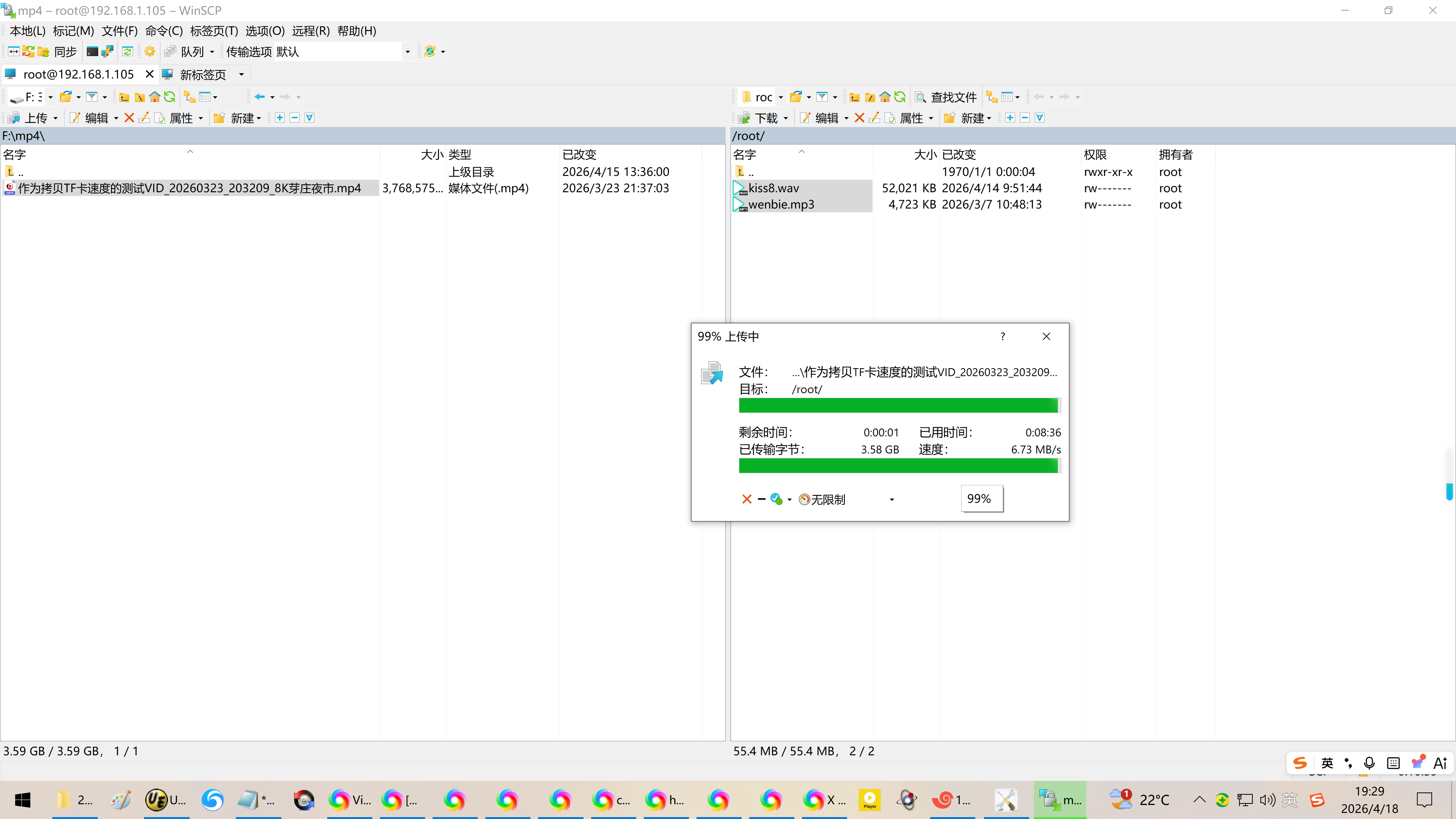Click the remote rename pencil icon

(874, 118)
